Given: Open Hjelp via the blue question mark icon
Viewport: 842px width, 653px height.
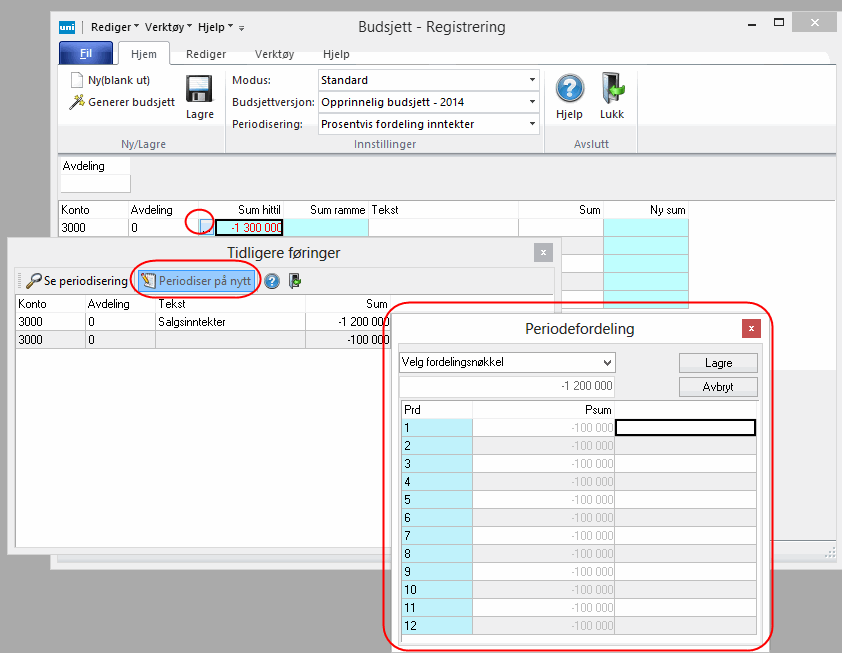Looking at the screenshot, I should point(570,89).
